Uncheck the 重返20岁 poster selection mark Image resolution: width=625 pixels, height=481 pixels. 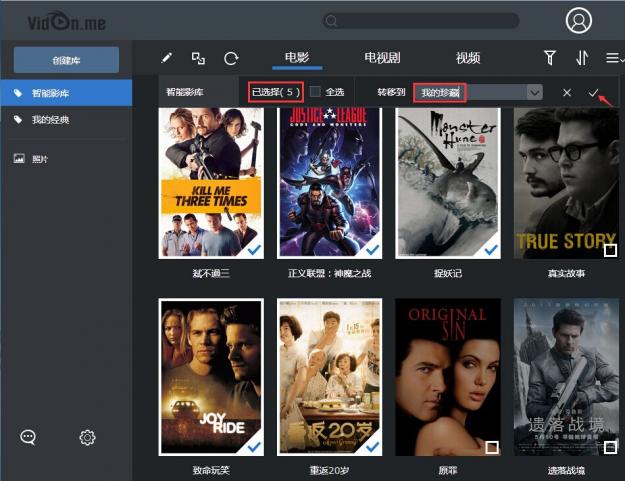(x=372, y=447)
